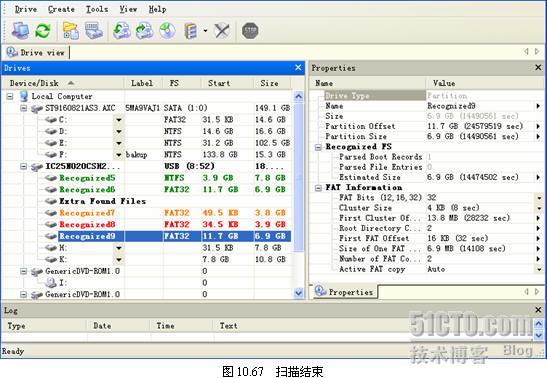Open the dropdown arrow on drive K: row
Viewport: 547px width, 378px height.
pyautogui.click(x=119, y=259)
